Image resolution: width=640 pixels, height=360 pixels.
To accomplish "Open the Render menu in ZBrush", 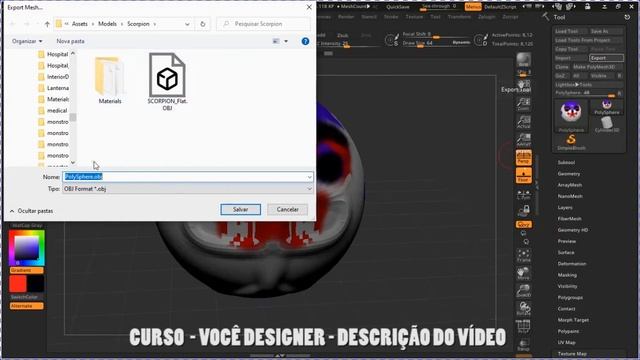I will pos(346,17).
